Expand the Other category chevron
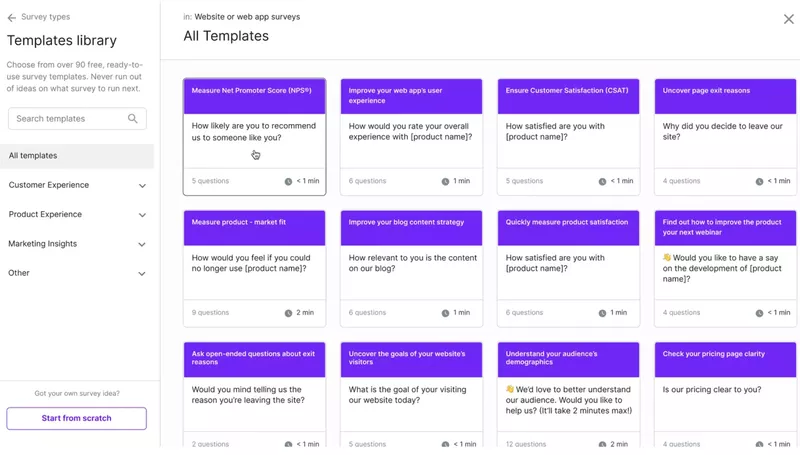The height and width of the screenshot is (455, 800). (x=142, y=273)
